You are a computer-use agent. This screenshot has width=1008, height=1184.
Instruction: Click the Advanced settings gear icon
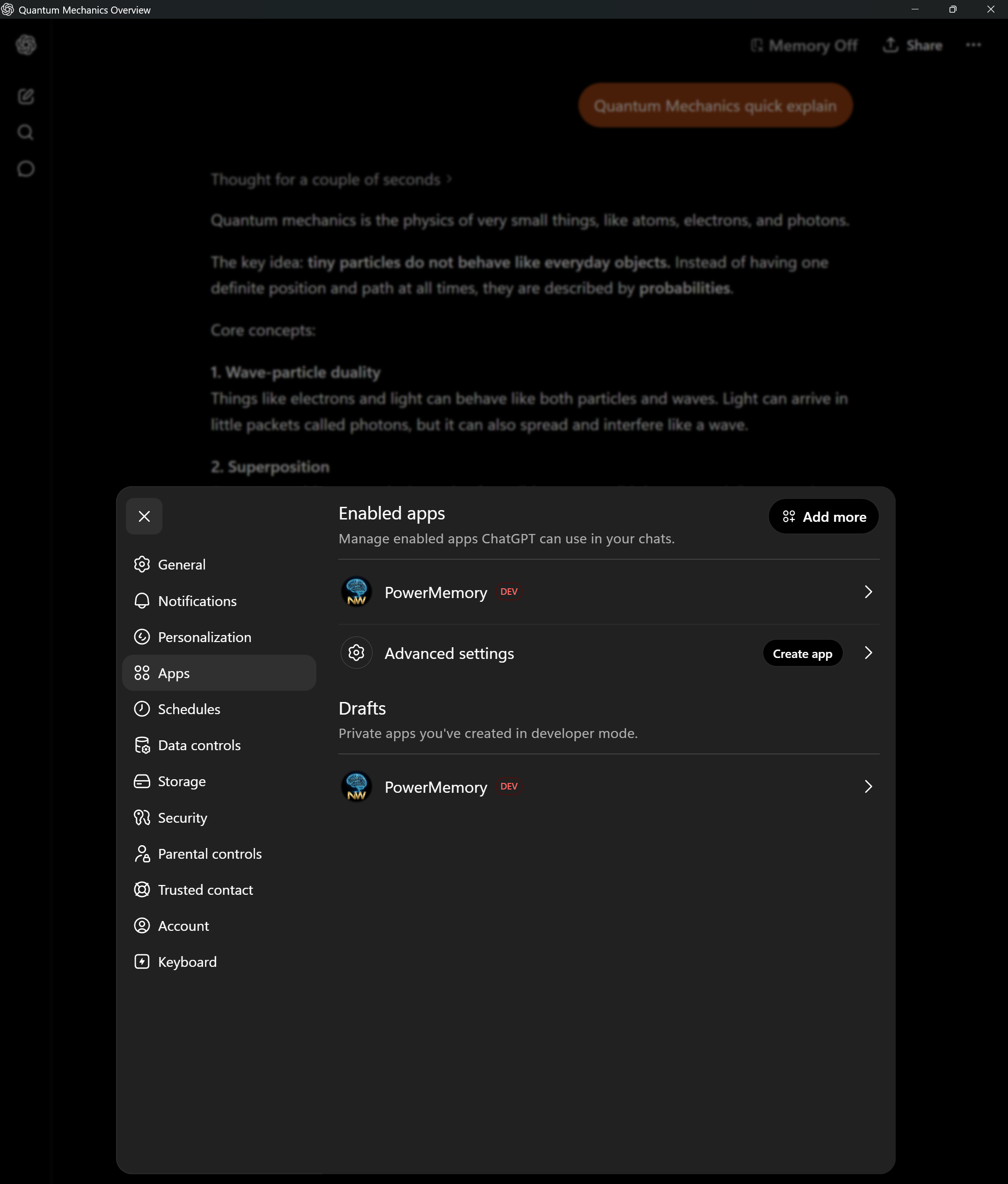[357, 652]
